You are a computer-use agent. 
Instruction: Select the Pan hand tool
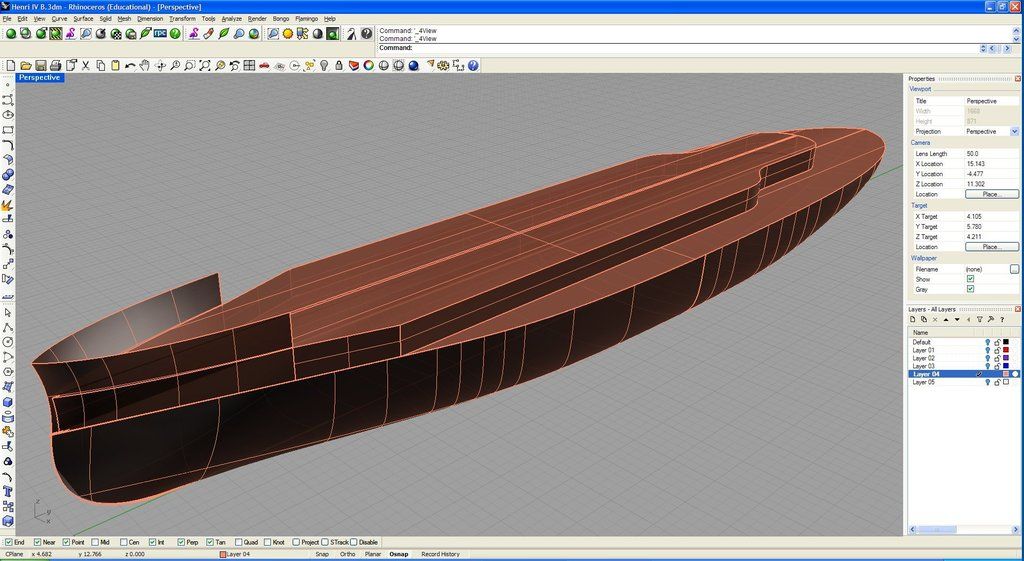[144, 65]
